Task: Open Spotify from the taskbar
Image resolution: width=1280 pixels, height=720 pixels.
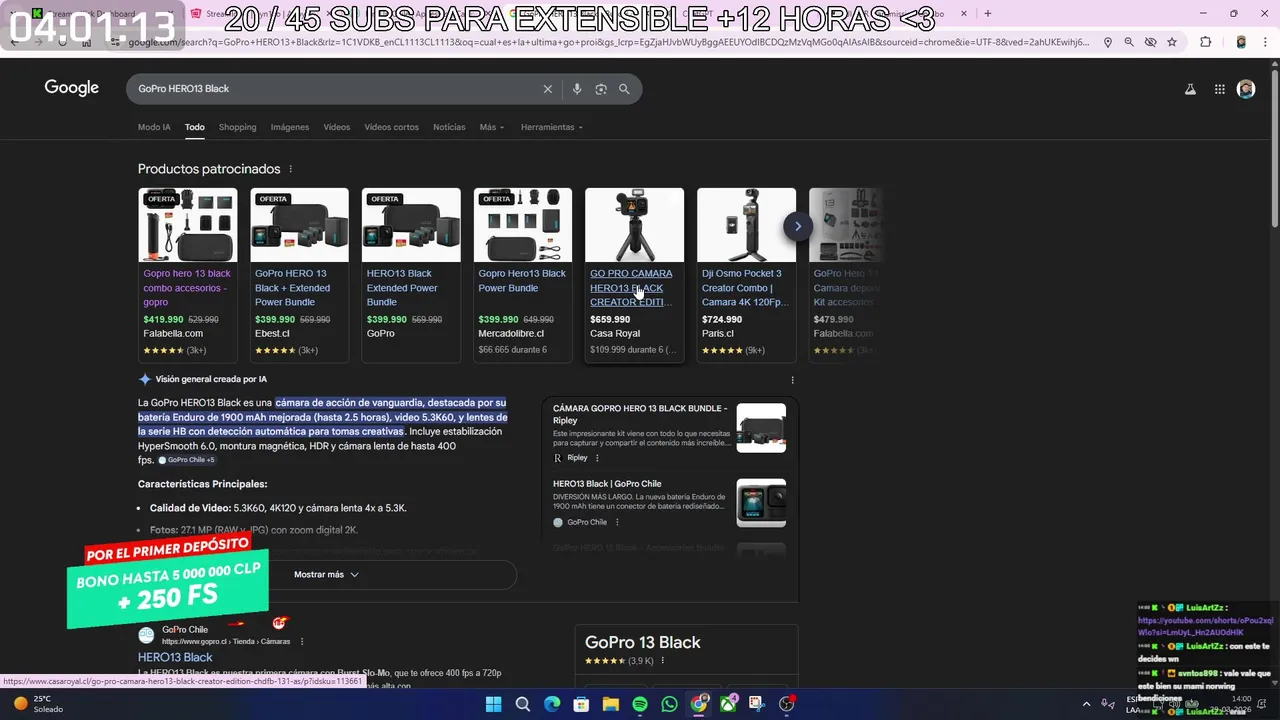Action: click(640, 704)
